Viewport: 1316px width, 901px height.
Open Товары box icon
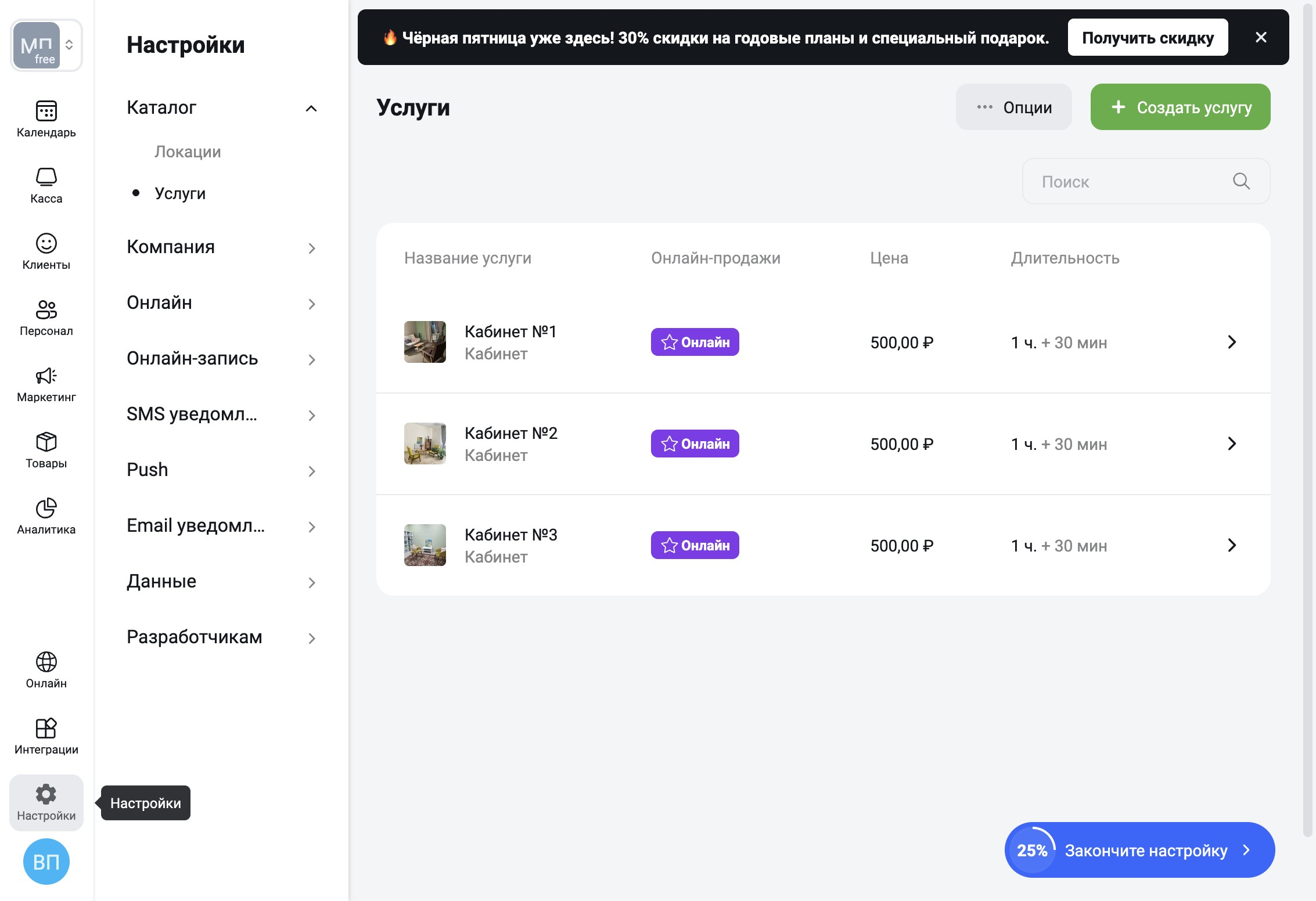pos(46,449)
